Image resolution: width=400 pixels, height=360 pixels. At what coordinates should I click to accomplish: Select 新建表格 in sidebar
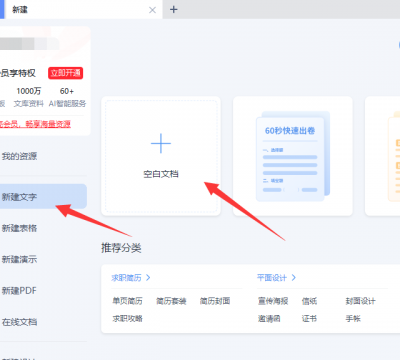[x=19, y=228]
